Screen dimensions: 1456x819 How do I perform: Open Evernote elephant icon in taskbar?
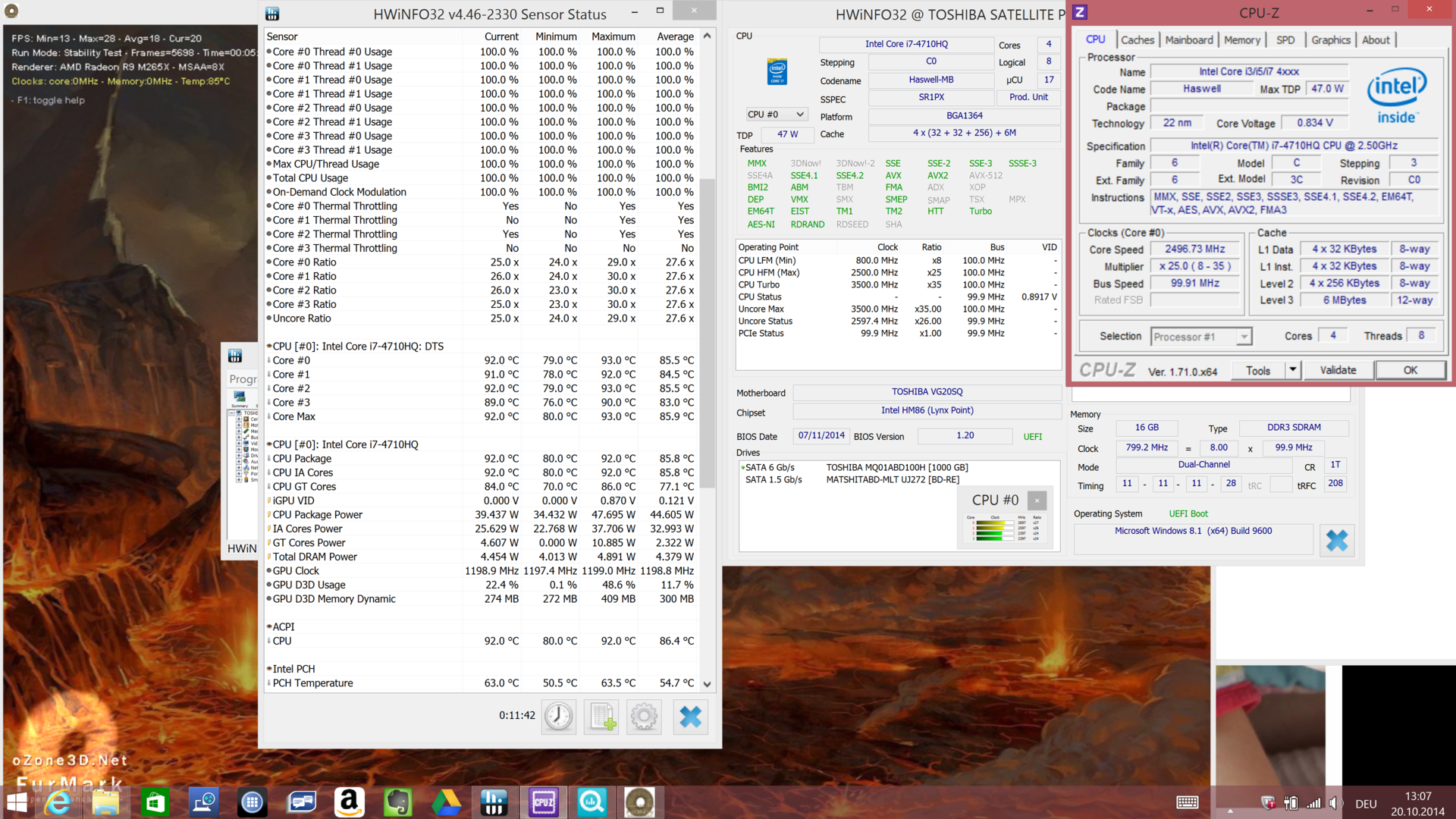[x=398, y=802]
